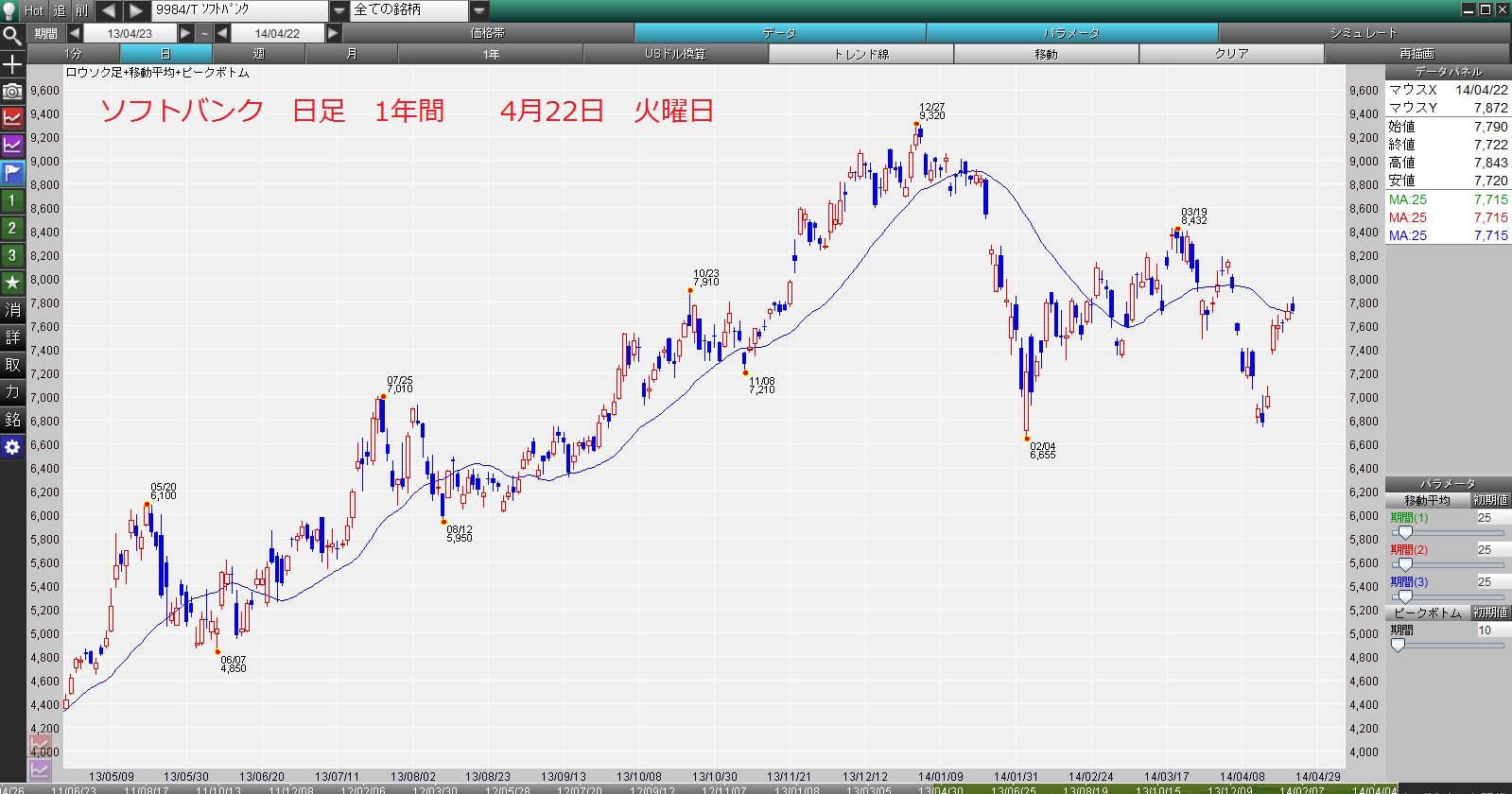
Task: Switch to green preset 3
Action: (x=12, y=255)
